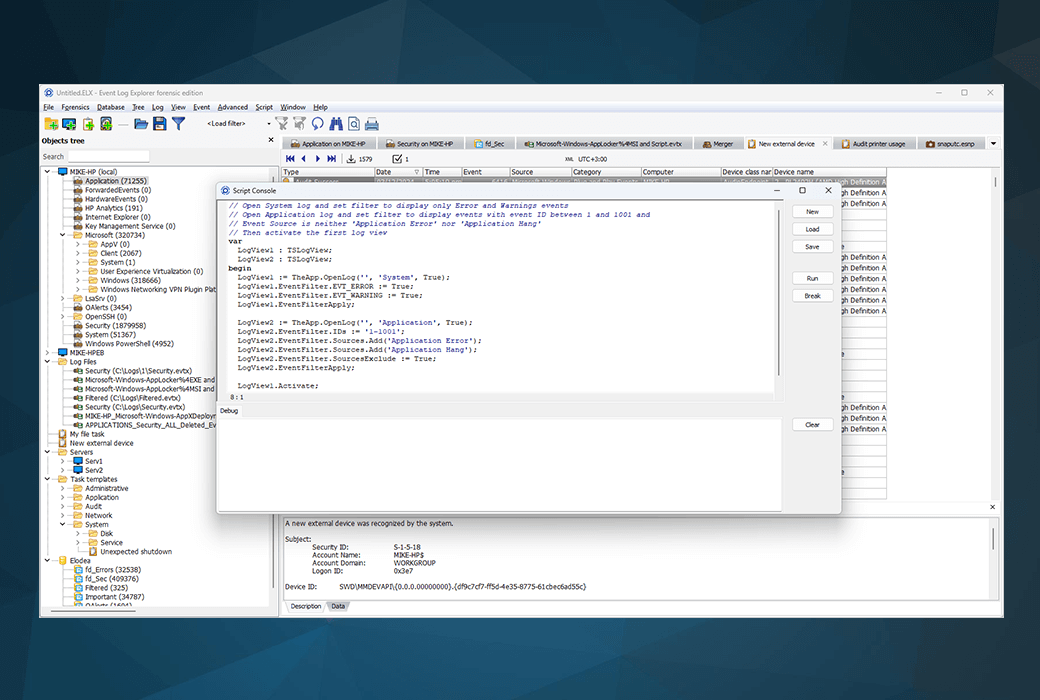This screenshot has width=1040, height=700.
Task: Click Load in Script Console
Action: [x=812, y=229]
